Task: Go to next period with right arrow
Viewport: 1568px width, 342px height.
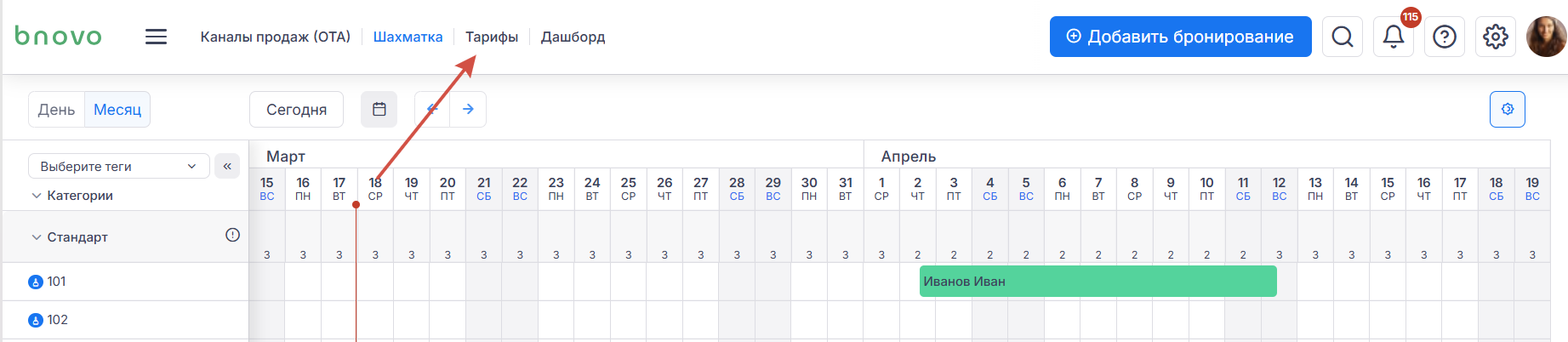Action: pyautogui.click(x=468, y=109)
